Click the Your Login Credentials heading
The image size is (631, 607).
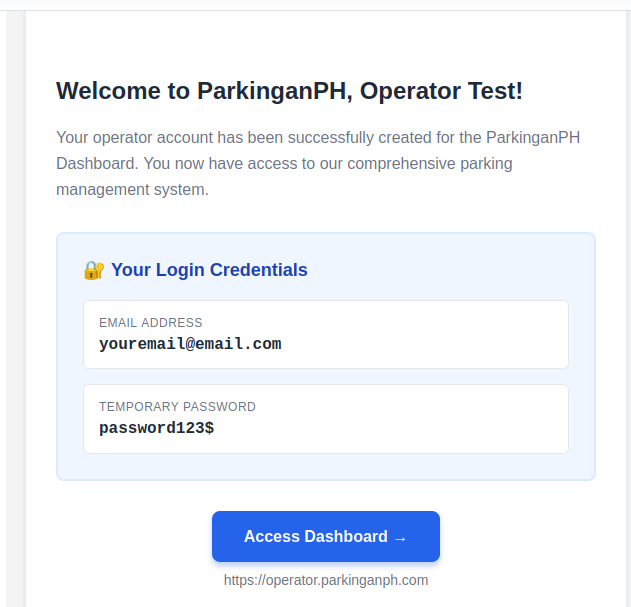click(x=209, y=270)
